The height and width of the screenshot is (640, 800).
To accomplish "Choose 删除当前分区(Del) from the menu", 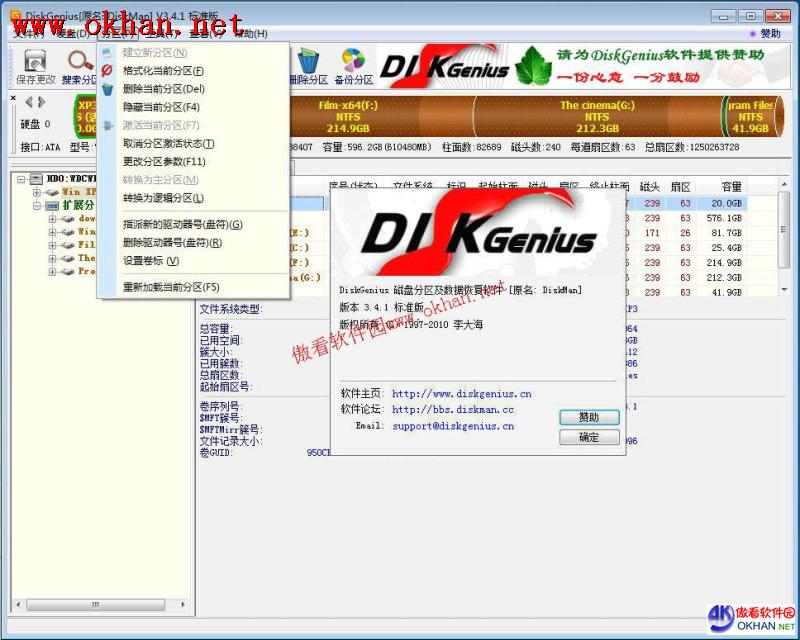I will [193, 89].
